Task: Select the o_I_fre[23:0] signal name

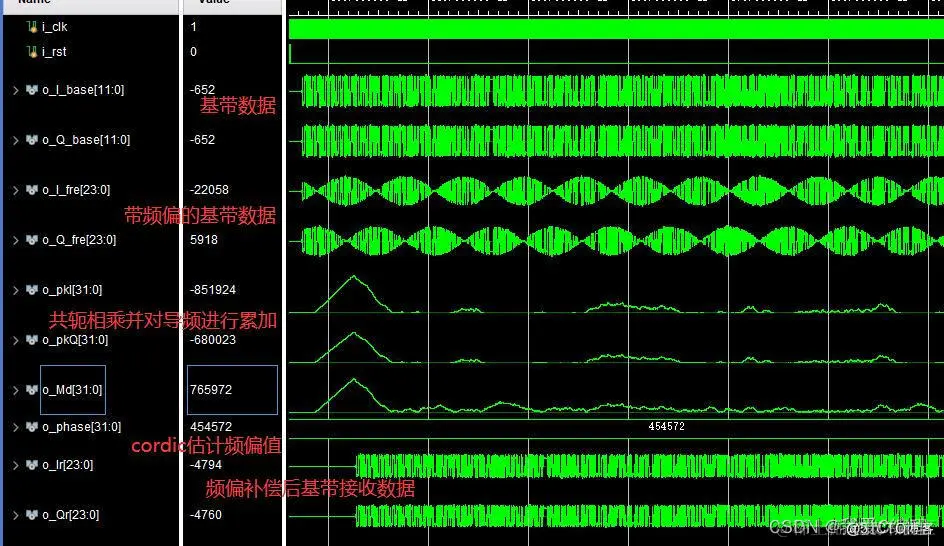Action: [x=76, y=190]
